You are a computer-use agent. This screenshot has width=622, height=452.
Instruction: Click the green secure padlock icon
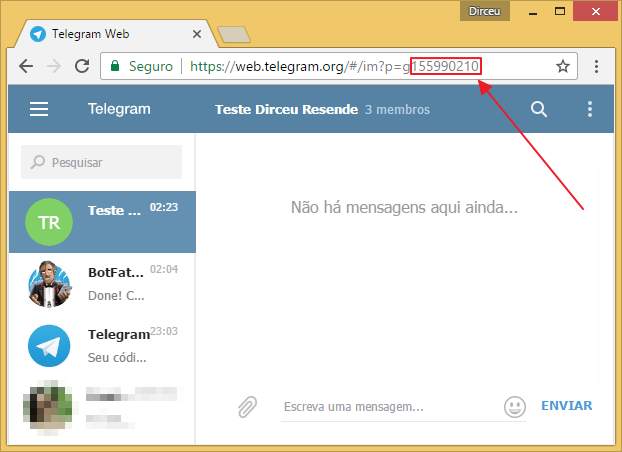point(115,66)
